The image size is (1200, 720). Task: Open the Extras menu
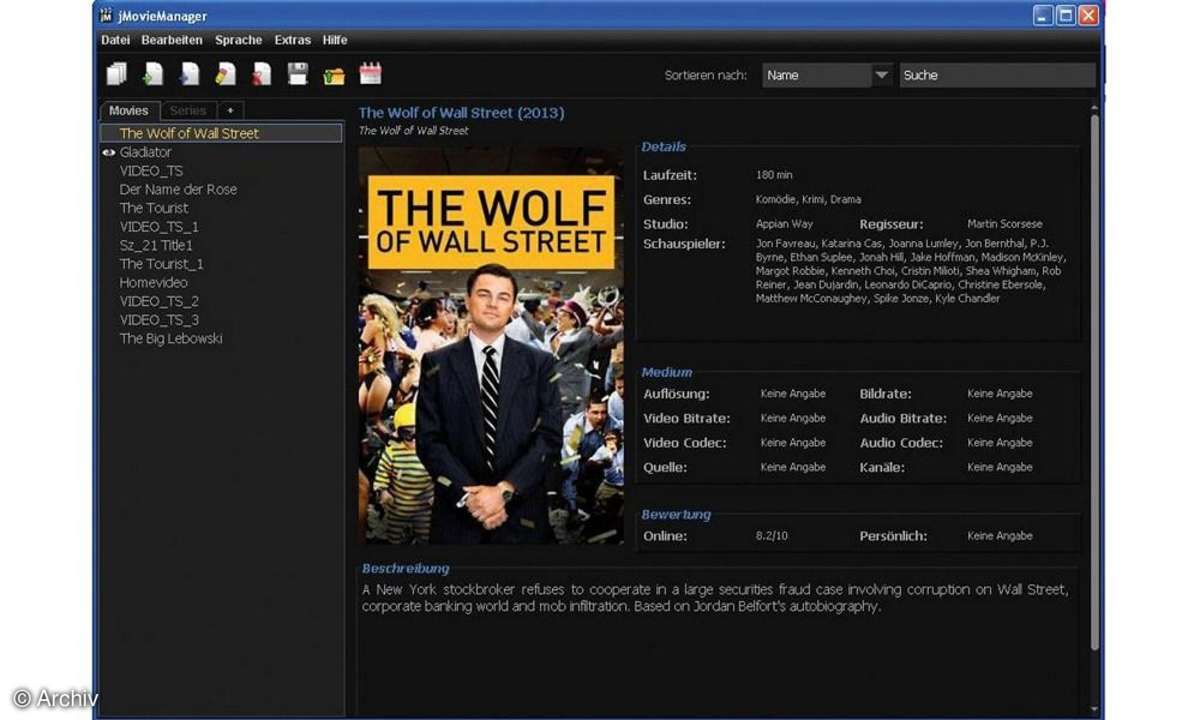point(292,40)
